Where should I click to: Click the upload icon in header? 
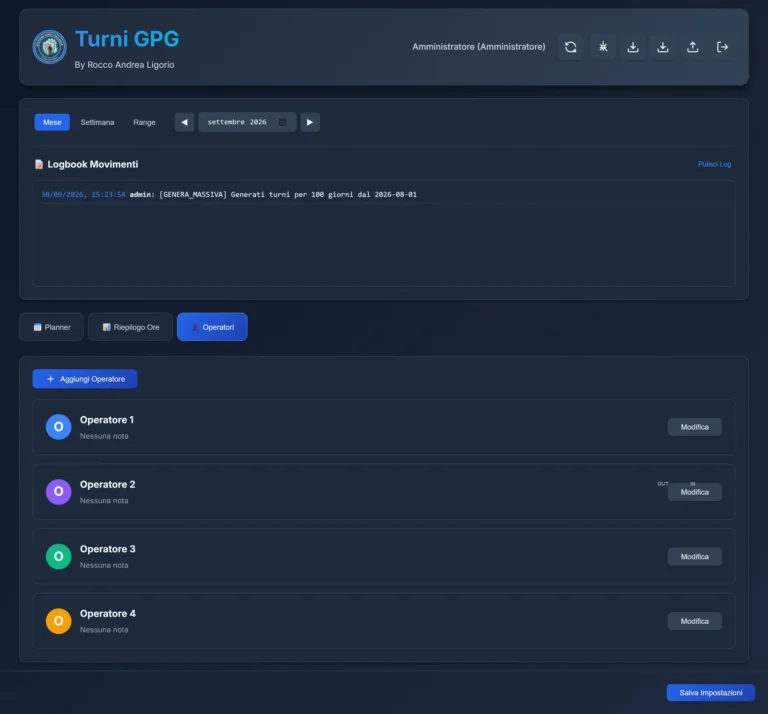pyautogui.click(x=693, y=47)
